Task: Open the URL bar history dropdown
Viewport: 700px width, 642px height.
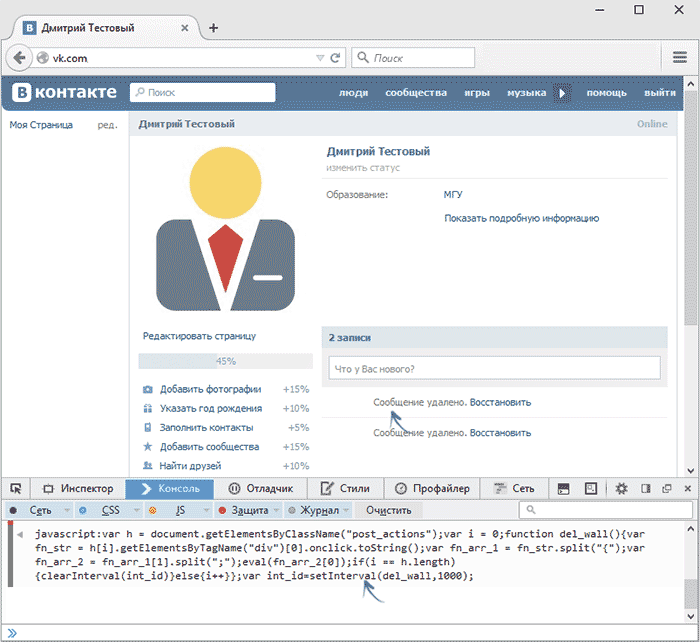Action: pos(320,58)
